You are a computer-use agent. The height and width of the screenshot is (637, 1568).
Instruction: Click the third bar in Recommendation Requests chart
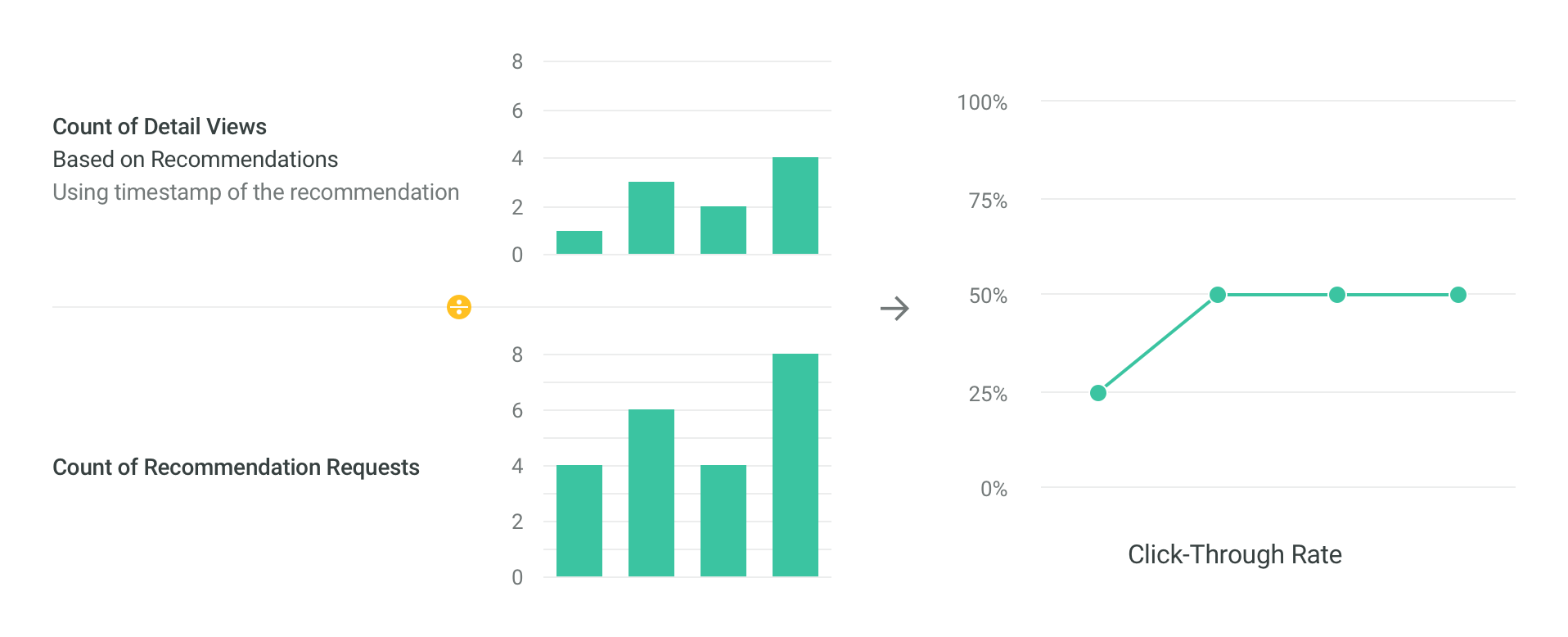tap(723, 521)
